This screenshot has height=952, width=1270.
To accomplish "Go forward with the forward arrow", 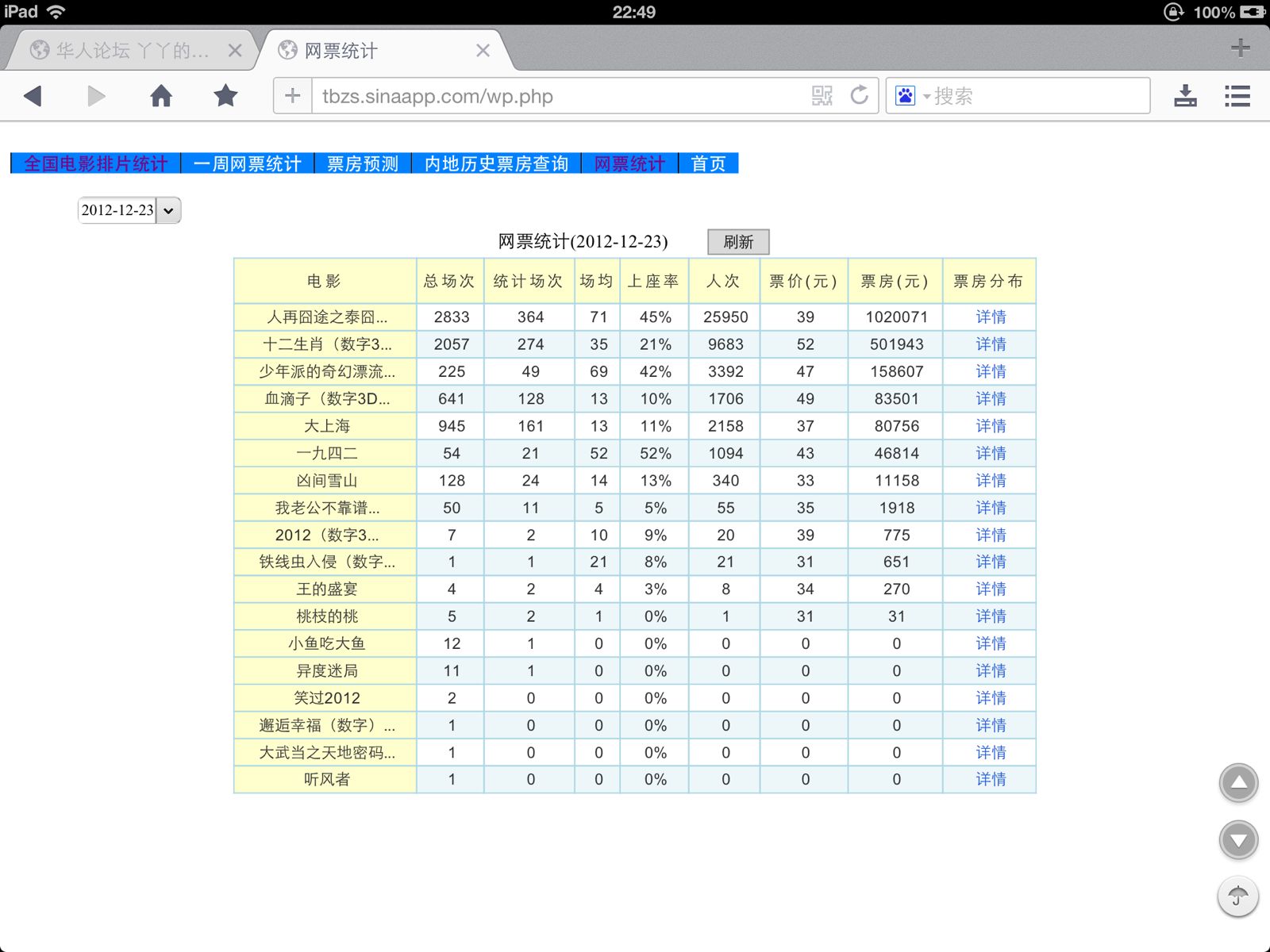I will coord(96,96).
